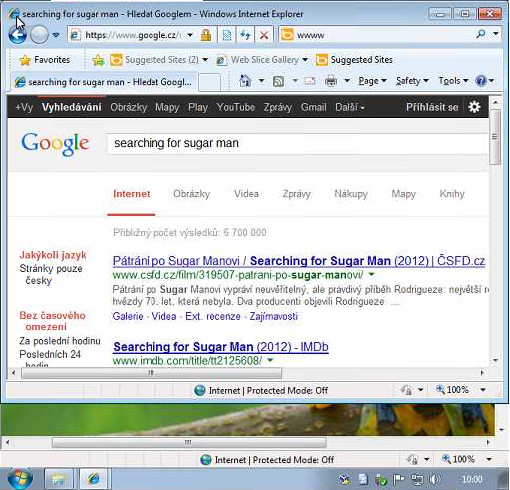Viewport: 510px width, 490px height.
Task: Expand Web Slice Gallery dropdown arrow
Action: [305, 60]
